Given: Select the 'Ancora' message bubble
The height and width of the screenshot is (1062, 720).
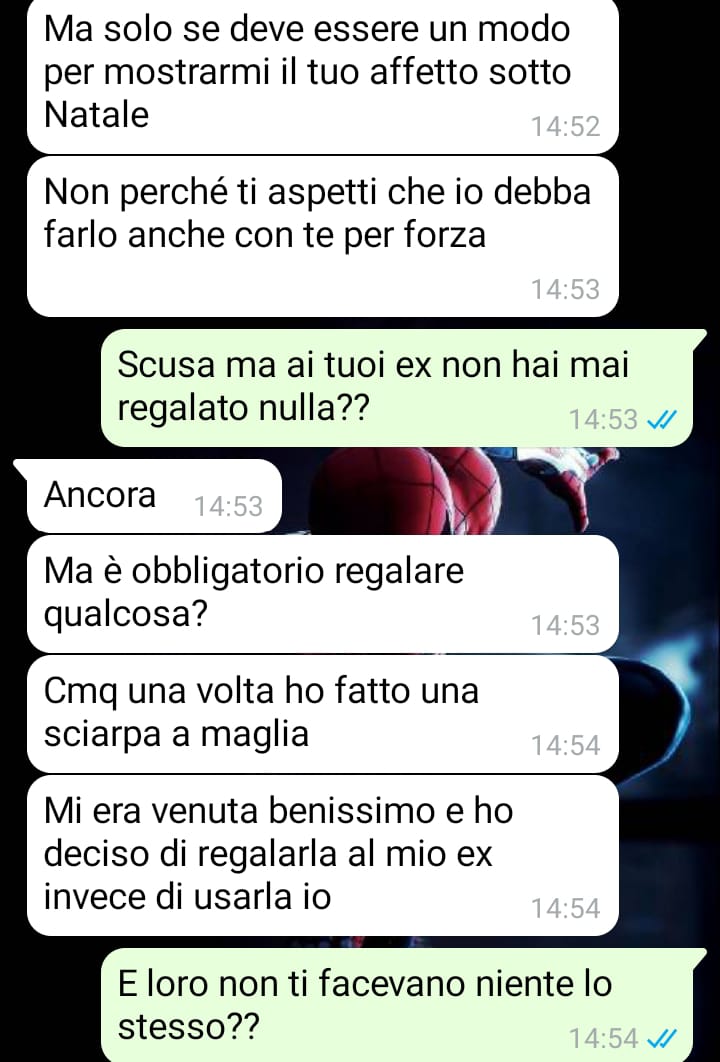Looking at the screenshot, I should click(x=154, y=496).
